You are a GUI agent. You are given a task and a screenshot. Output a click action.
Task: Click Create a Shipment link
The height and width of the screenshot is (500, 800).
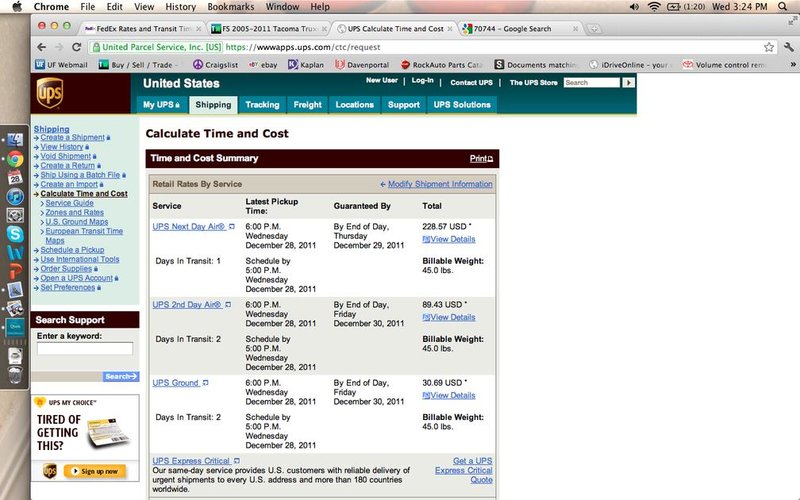click(x=72, y=138)
